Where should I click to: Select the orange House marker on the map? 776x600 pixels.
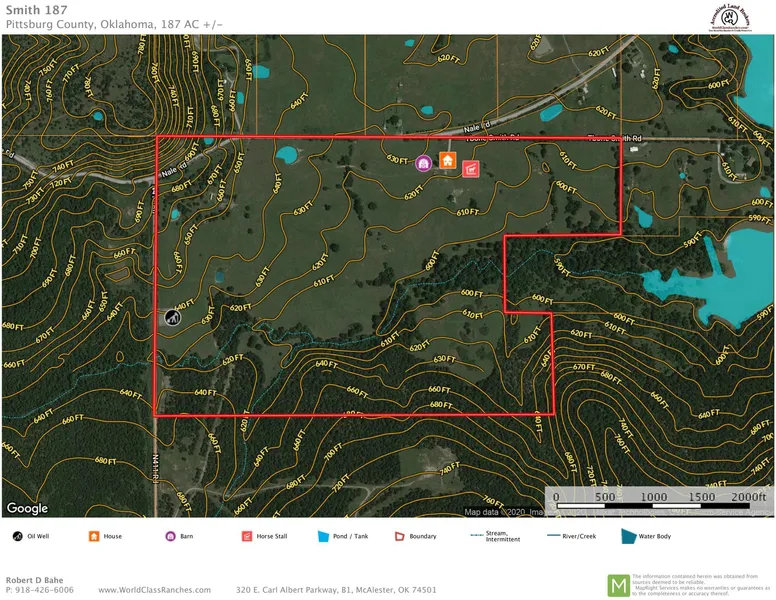(x=447, y=160)
